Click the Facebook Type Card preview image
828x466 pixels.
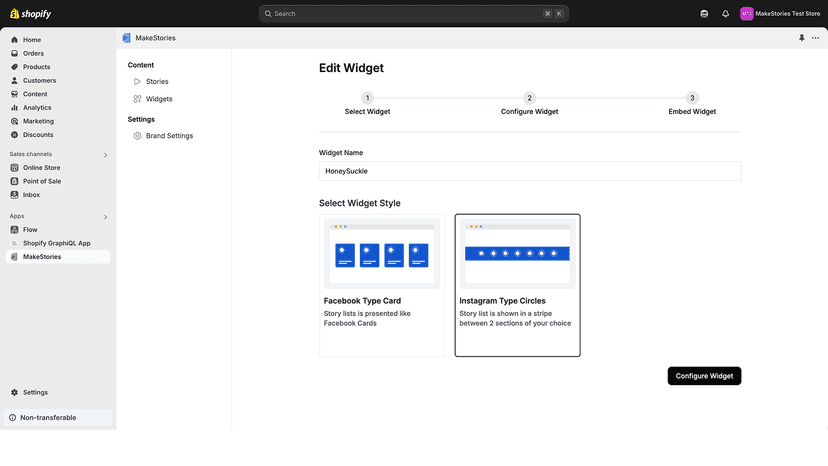click(x=382, y=254)
